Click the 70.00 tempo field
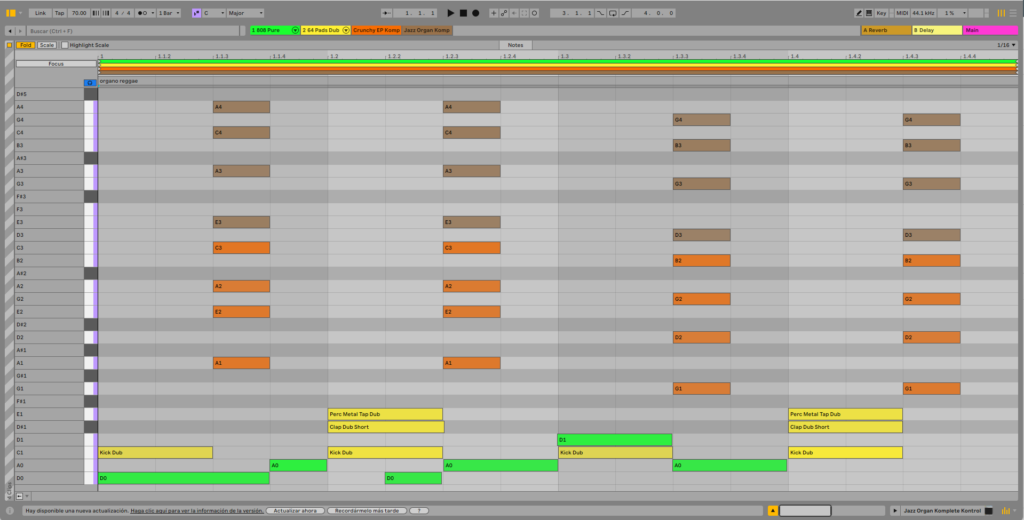Viewport: 1024px width, 520px height. click(79, 13)
